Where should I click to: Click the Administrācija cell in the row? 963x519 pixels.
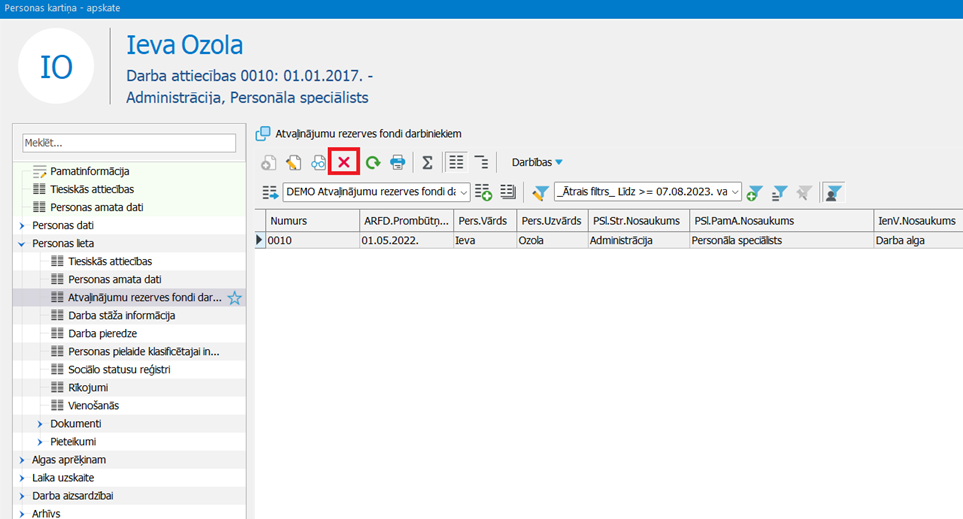click(x=639, y=240)
